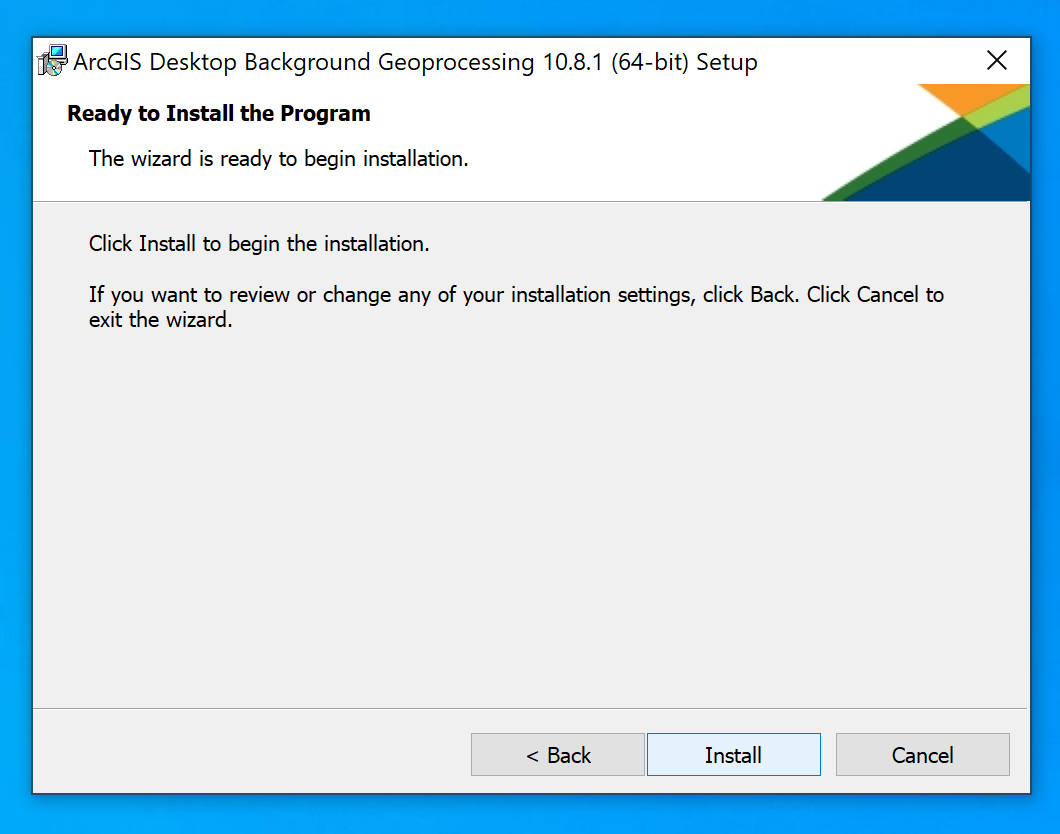The height and width of the screenshot is (834, 1060).
Task: Click 'exit the wizard.' on the last text line
Action: pos(160,322)
